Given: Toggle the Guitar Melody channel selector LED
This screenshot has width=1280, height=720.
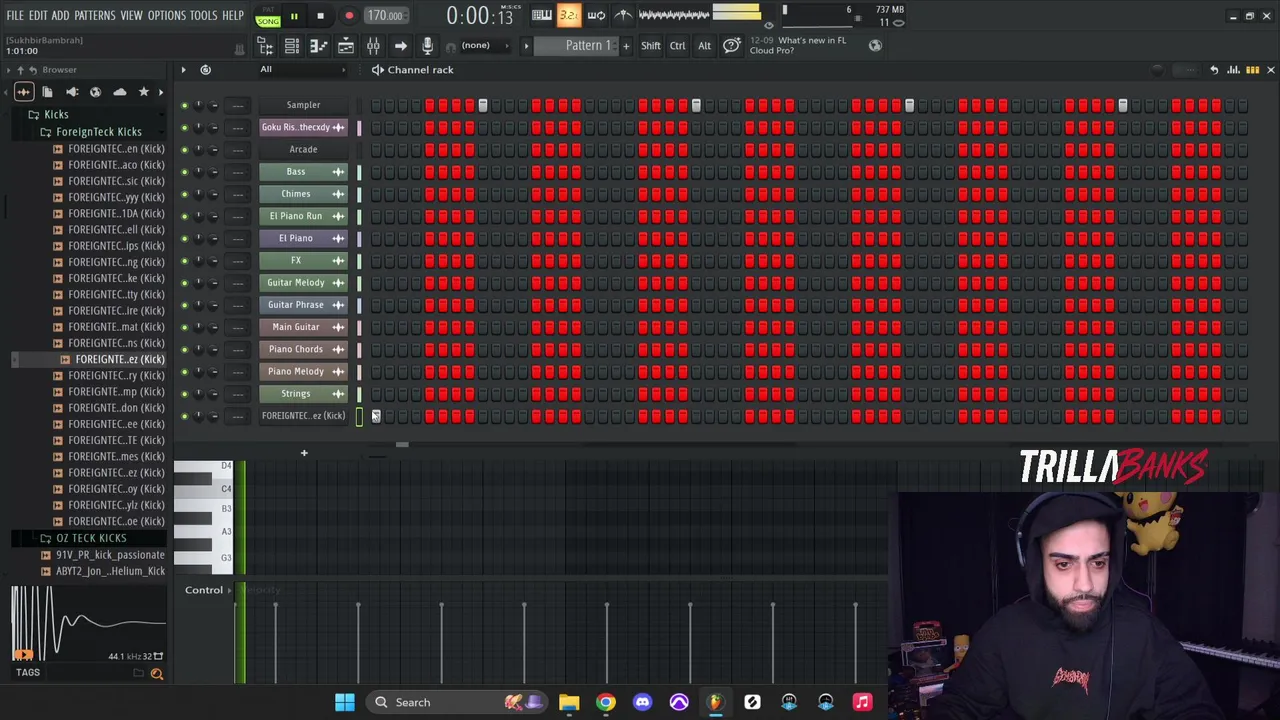Looking at the screenshot, I should click(359, 283).
